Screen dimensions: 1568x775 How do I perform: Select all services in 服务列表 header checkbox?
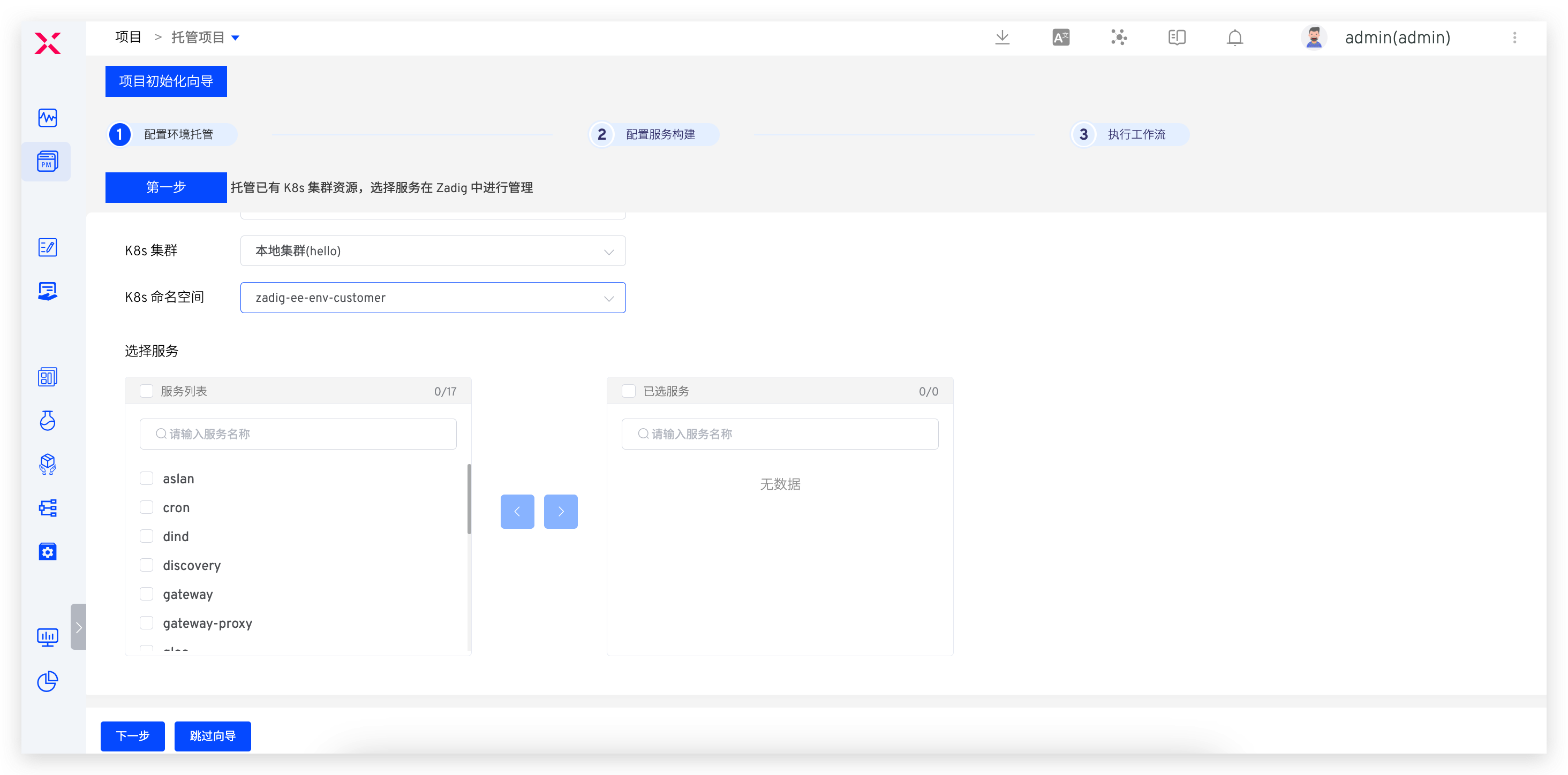[x=146, y=391]
